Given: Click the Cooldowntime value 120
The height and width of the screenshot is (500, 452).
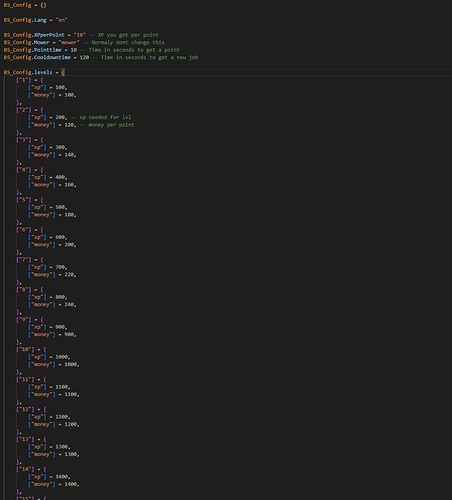Looking at the screenshot, I should click(x=84, y=57).
